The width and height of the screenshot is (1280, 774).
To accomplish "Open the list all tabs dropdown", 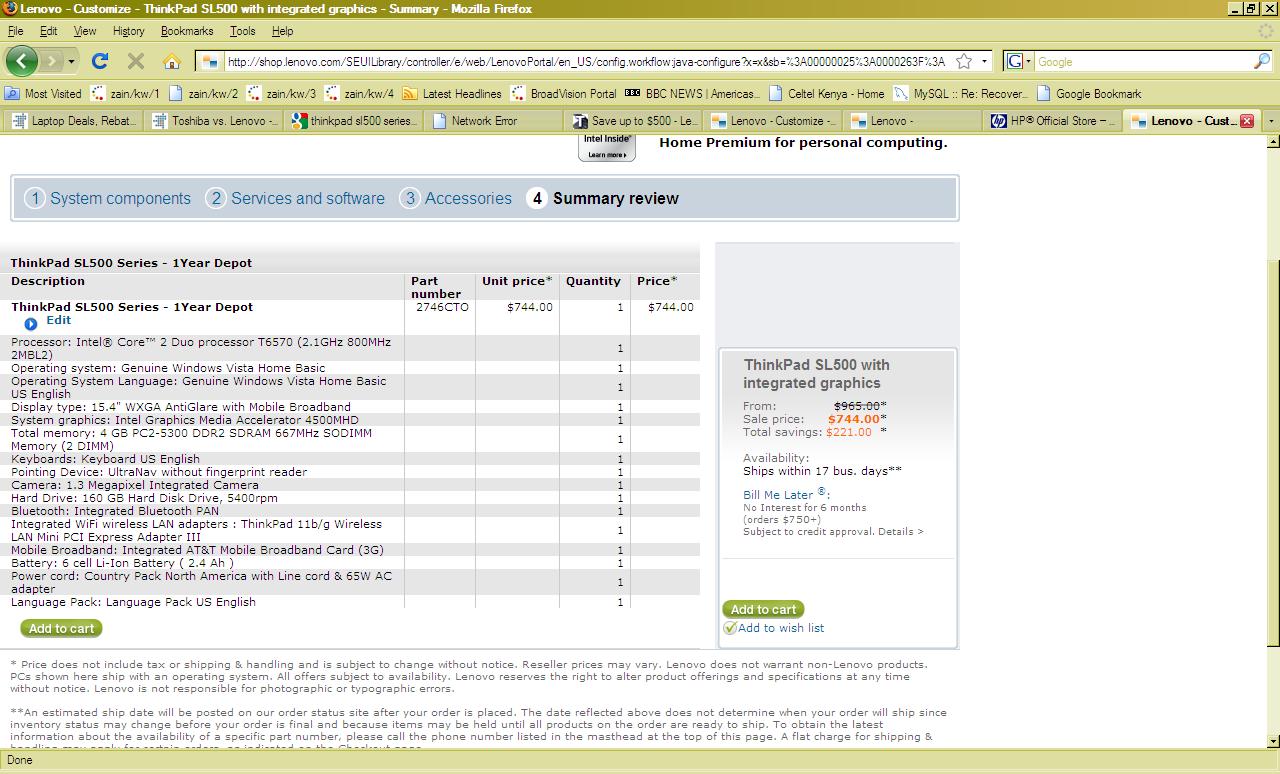I will coord(1271,120).
